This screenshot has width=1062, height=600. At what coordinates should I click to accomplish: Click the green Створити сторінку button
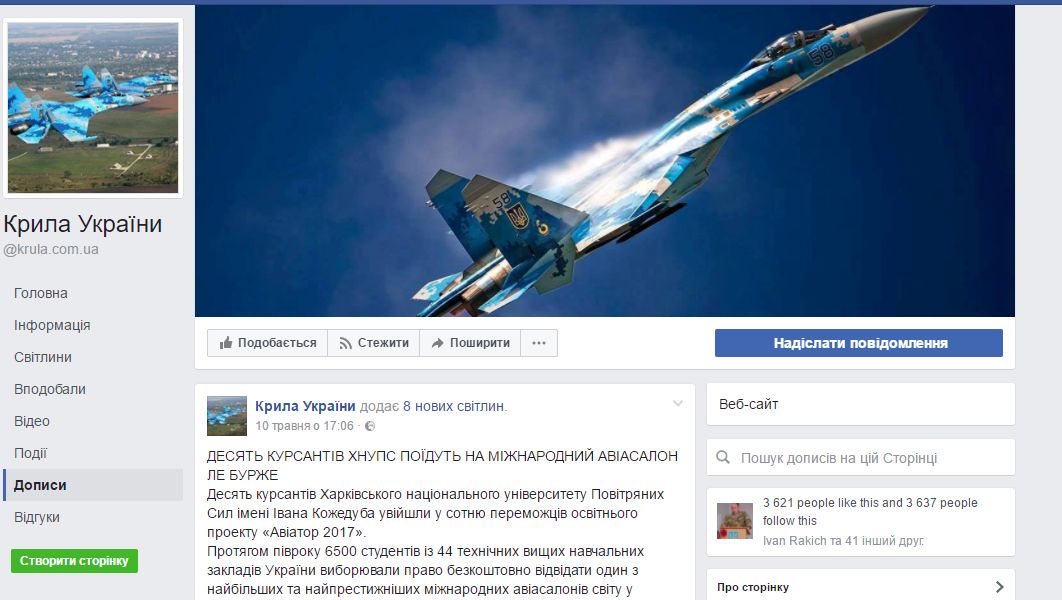tap(75, 561)
